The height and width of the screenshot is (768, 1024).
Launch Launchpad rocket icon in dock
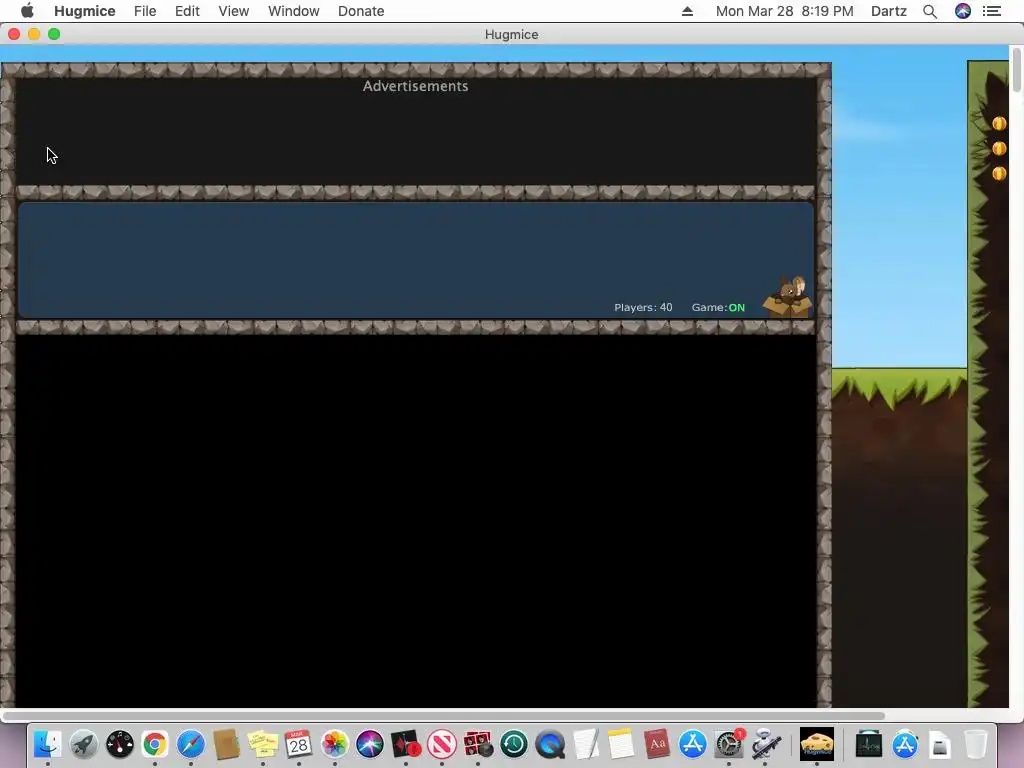[84, 744]
